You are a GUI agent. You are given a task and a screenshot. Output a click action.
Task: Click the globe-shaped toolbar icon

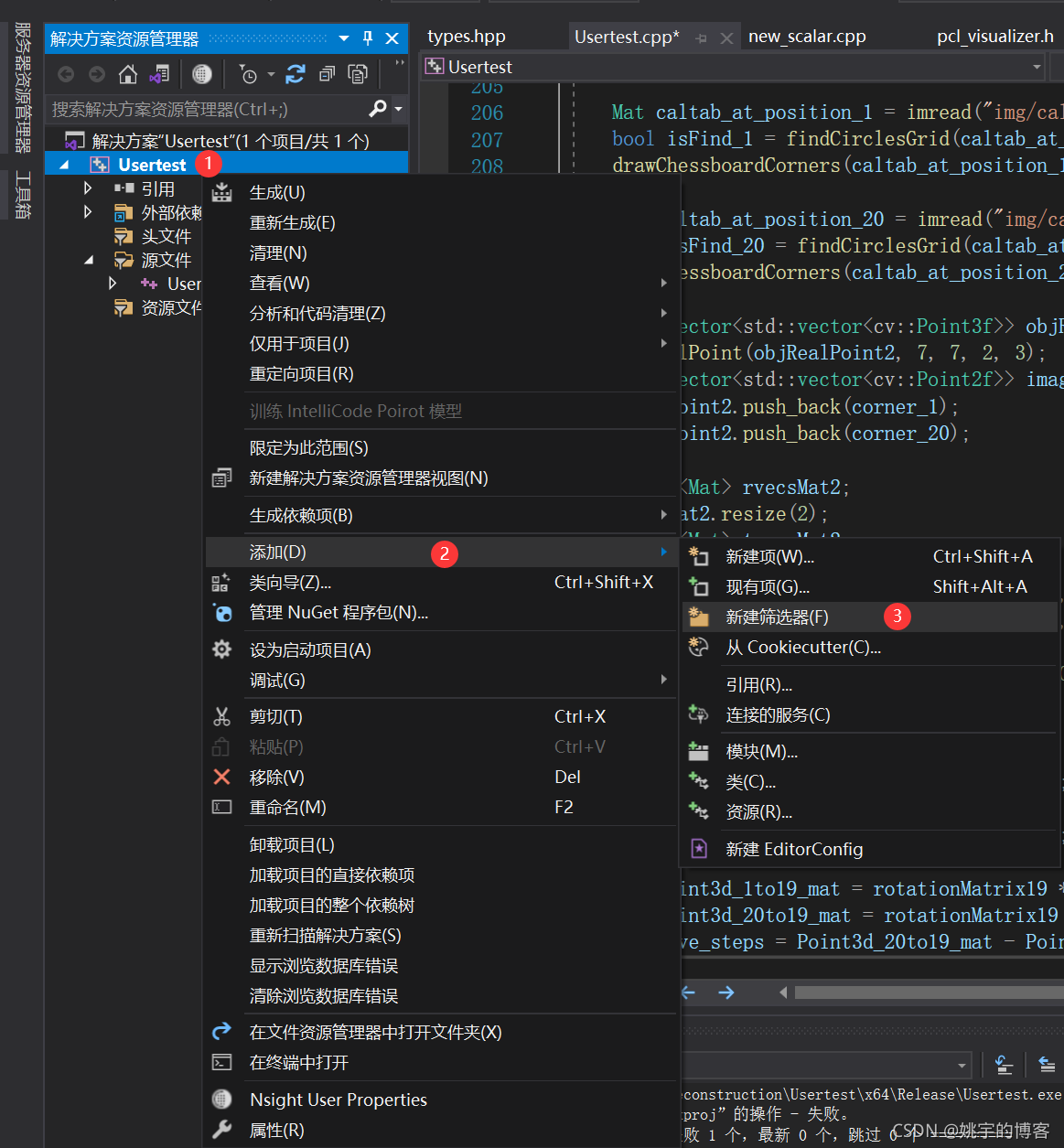point(202,74)
